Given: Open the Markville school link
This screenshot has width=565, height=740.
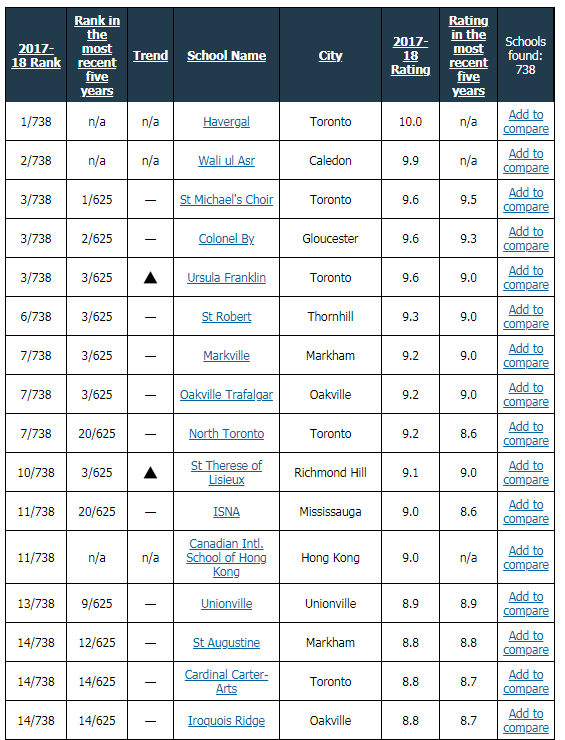Looking at the screenshot, I should tap(227, 356).
